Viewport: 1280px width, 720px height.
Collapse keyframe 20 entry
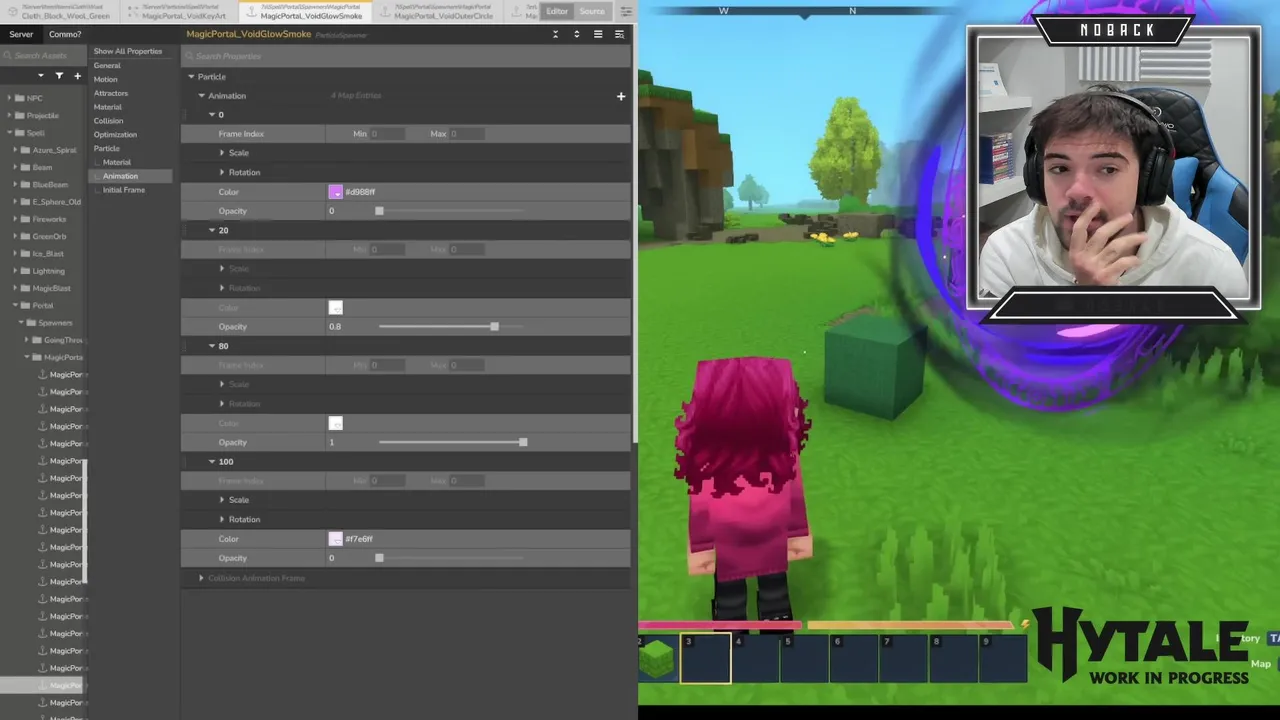[212, 230]
